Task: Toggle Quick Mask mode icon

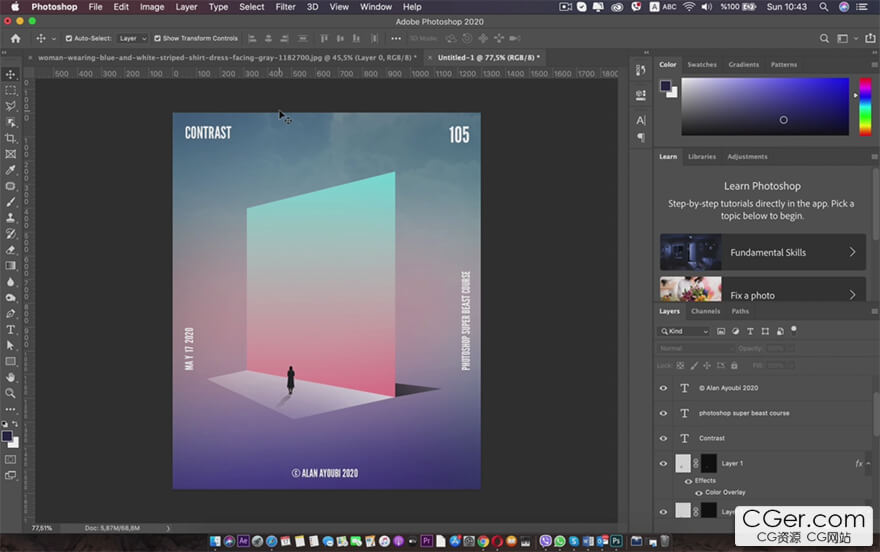Action: click(11, 459)
